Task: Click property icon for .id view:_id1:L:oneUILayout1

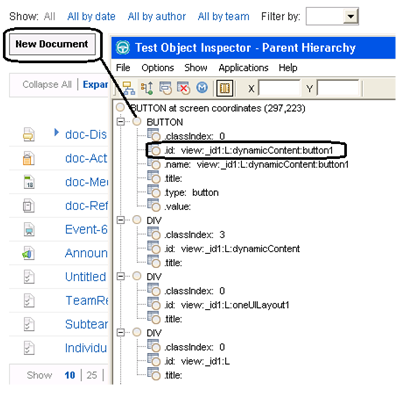Action: pyautogui.click(x=154, y=304)
